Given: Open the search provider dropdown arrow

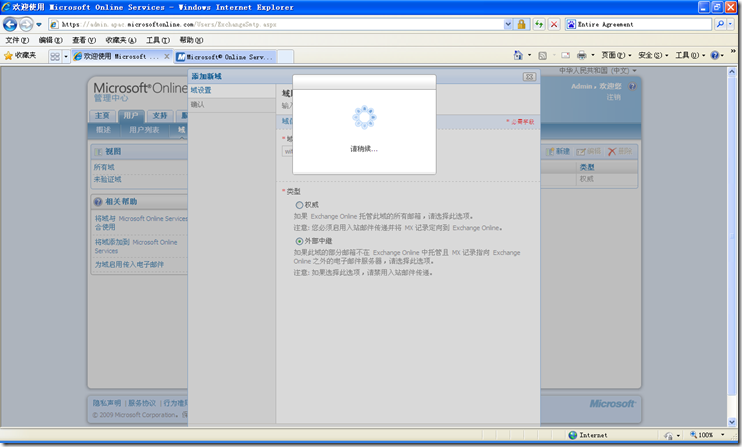Looking at the screenshot, I should 730,24.
